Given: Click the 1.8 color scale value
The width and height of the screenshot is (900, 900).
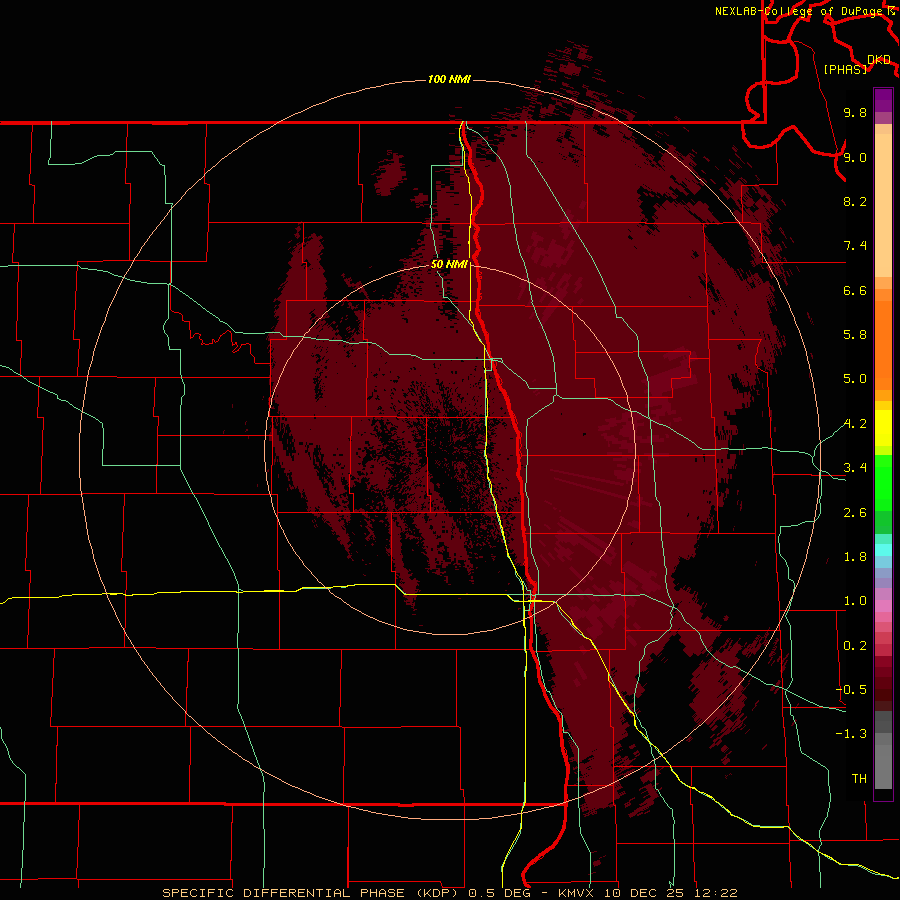Looking at the screenshot, I should pyautogui.click(x=855, y=557).
